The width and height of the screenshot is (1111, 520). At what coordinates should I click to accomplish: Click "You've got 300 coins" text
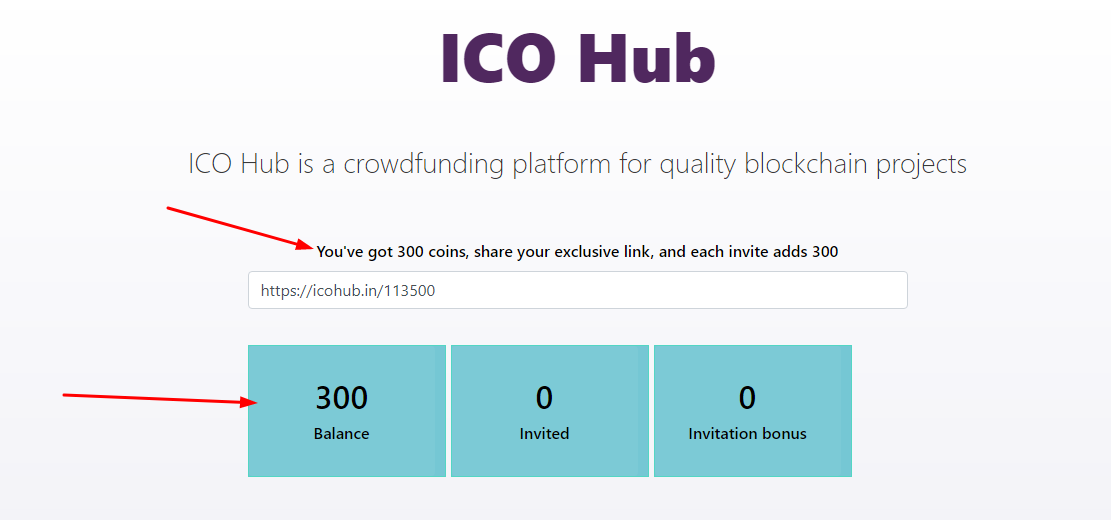coord(391,252)
